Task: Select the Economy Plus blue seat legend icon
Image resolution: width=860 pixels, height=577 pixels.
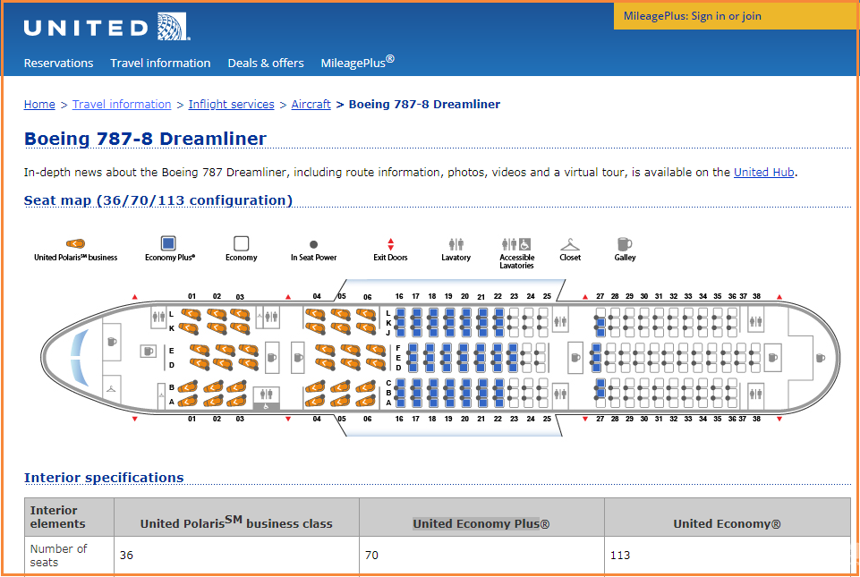Action: tap(168, 243)
